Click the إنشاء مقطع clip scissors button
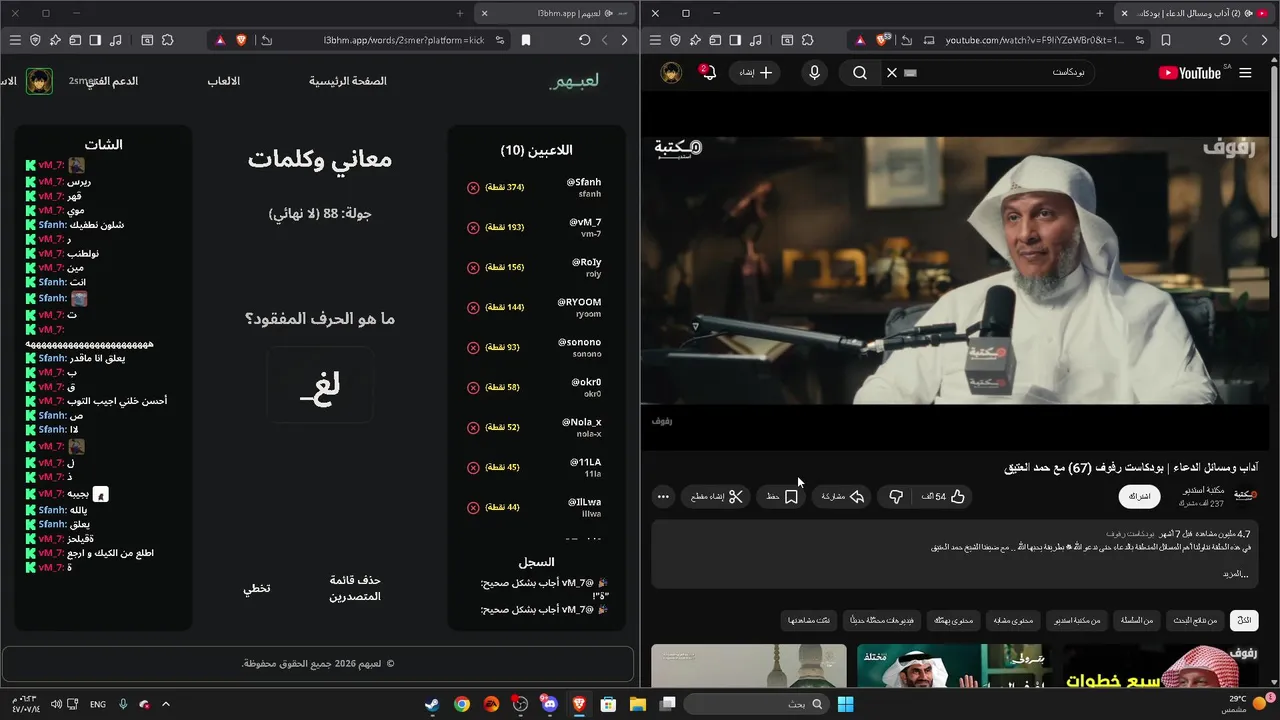The width and height of the screenshot is (1280, 720). pos(717,496)
